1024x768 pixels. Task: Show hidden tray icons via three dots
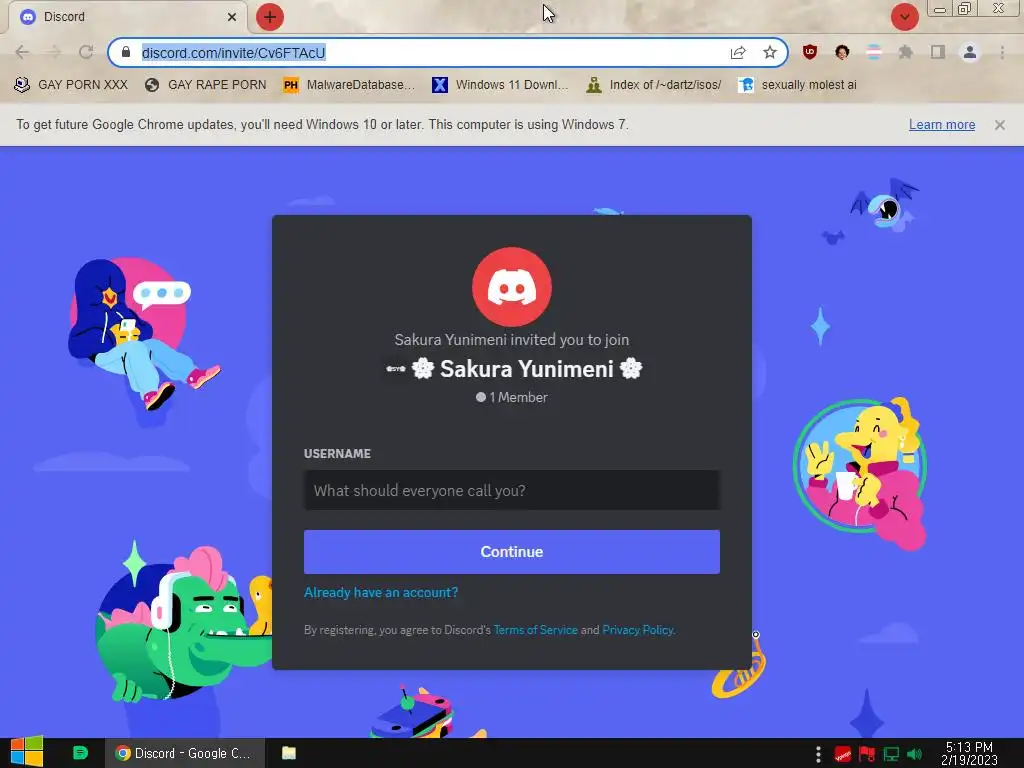(x=818, y=754)
